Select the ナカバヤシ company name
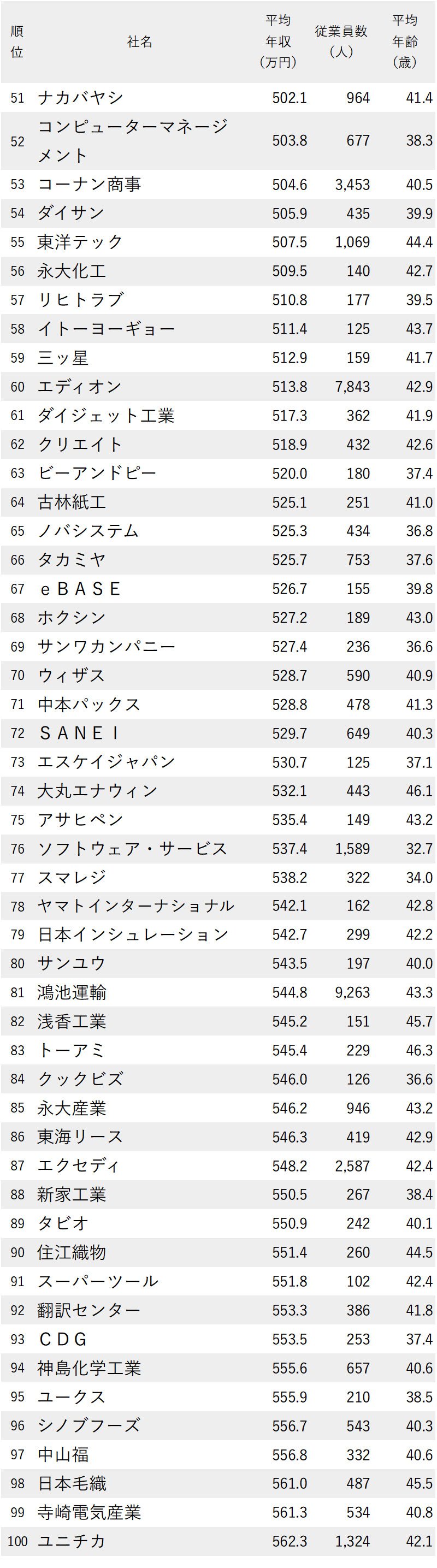Image resolution: width=437 pixels, height=1568 pixels. (x=80, y=97)
